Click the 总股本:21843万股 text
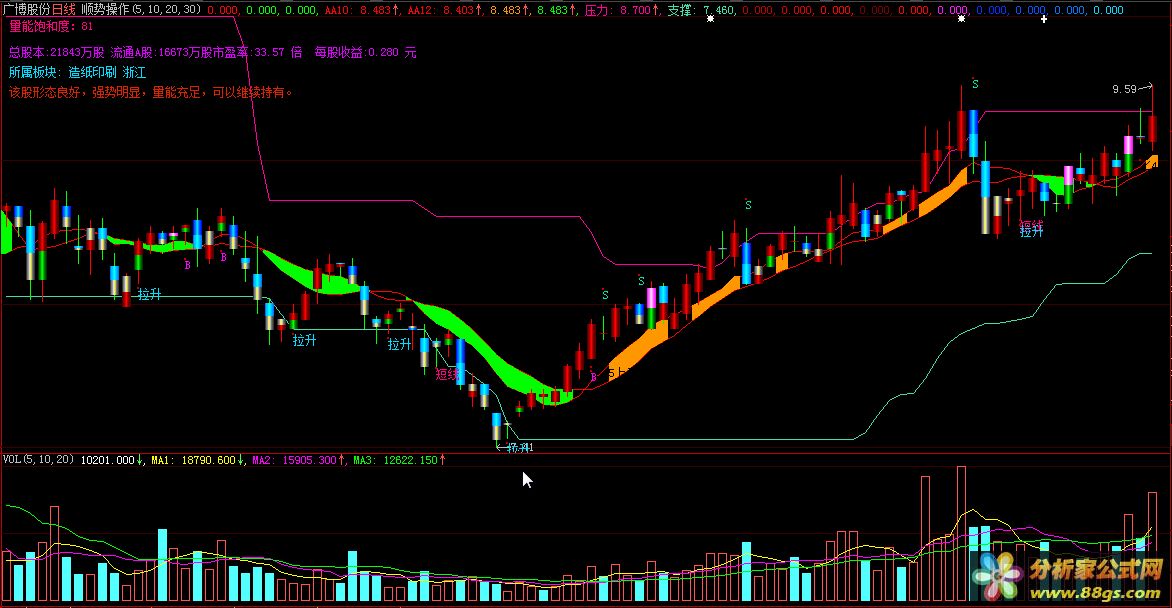 (x=57, y=52)
